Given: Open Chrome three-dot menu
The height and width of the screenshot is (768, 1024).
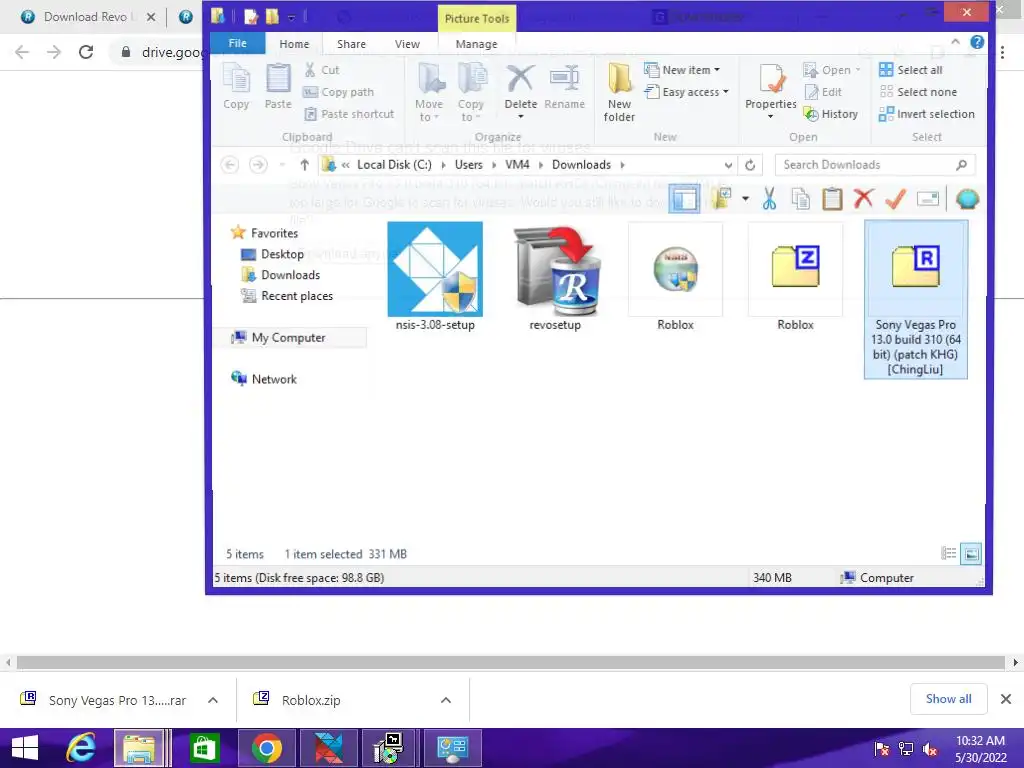Looking at the screenshot, I should point(1002,52).
